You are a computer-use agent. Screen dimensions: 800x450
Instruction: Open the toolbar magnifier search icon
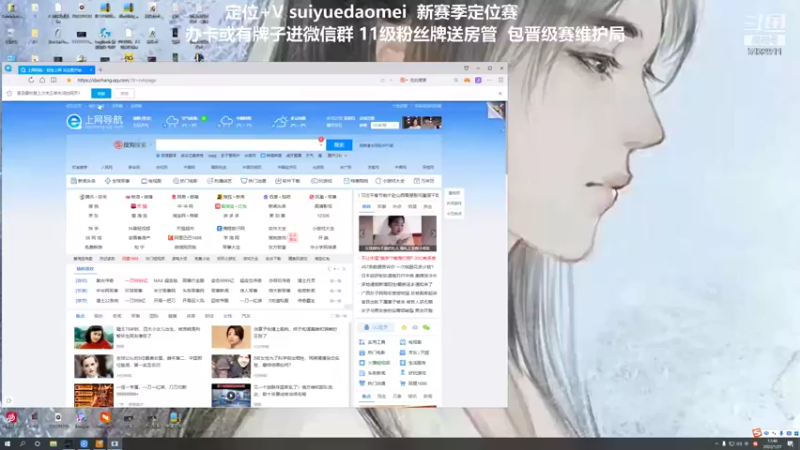(x=456, y=80)
